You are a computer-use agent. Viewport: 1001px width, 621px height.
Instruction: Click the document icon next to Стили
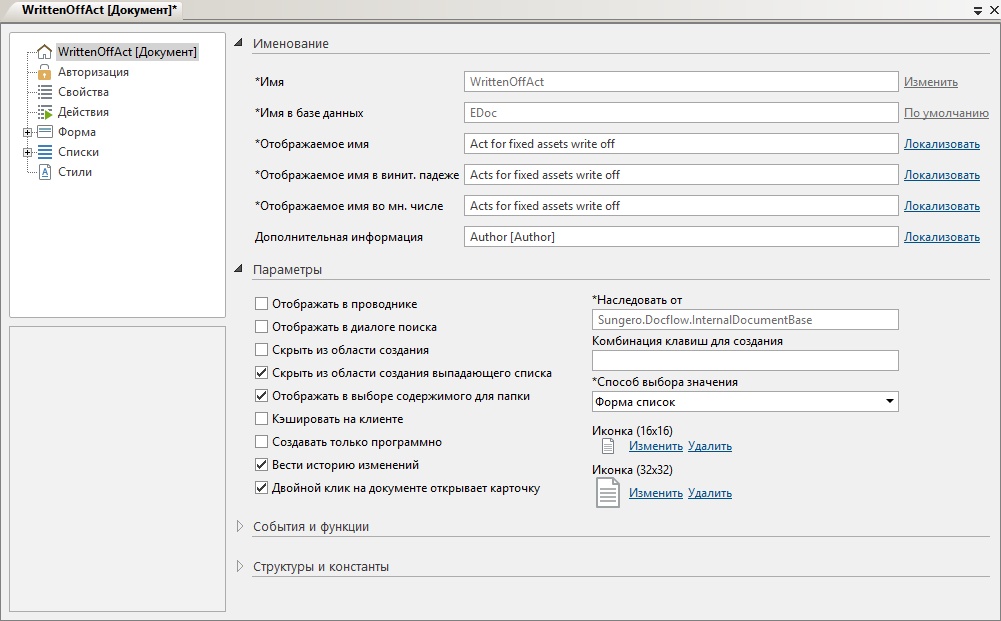tap(44, 172)
